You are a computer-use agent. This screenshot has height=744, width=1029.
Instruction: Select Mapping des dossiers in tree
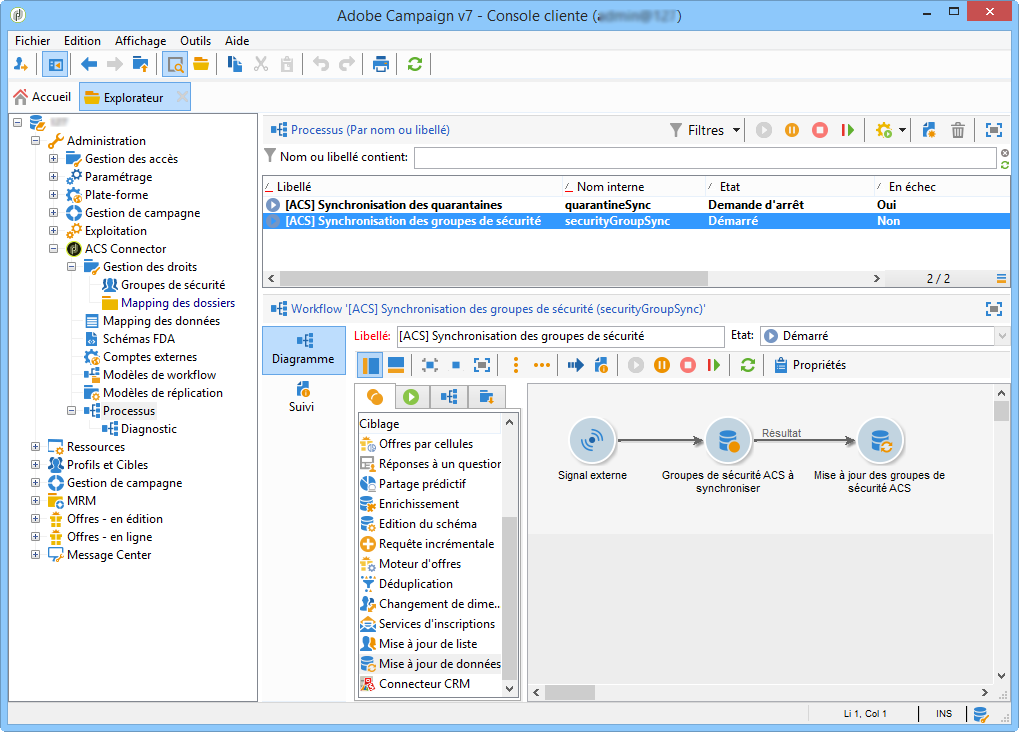178,303
